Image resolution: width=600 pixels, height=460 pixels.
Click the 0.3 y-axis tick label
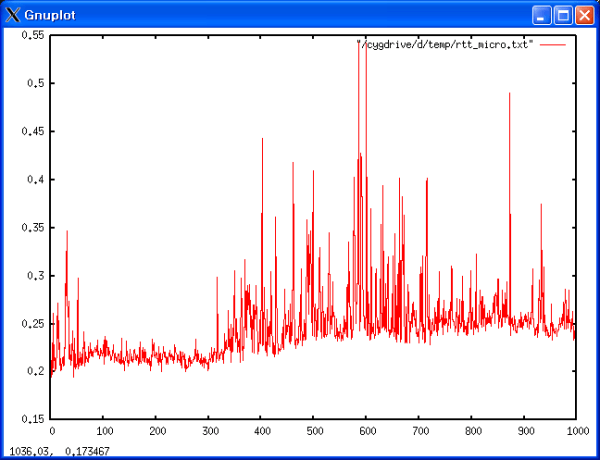36,275
